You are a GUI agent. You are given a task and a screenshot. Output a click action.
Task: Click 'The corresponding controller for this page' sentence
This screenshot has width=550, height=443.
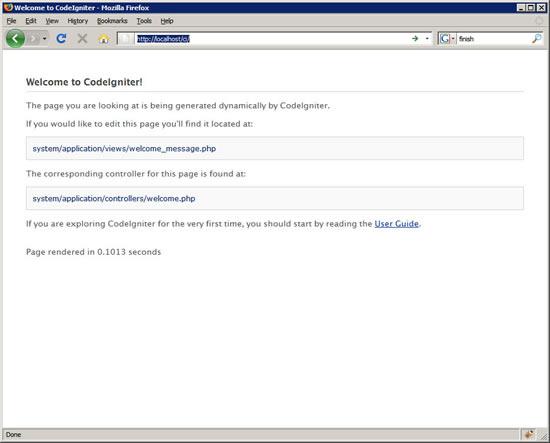click(x=136, y=174)
